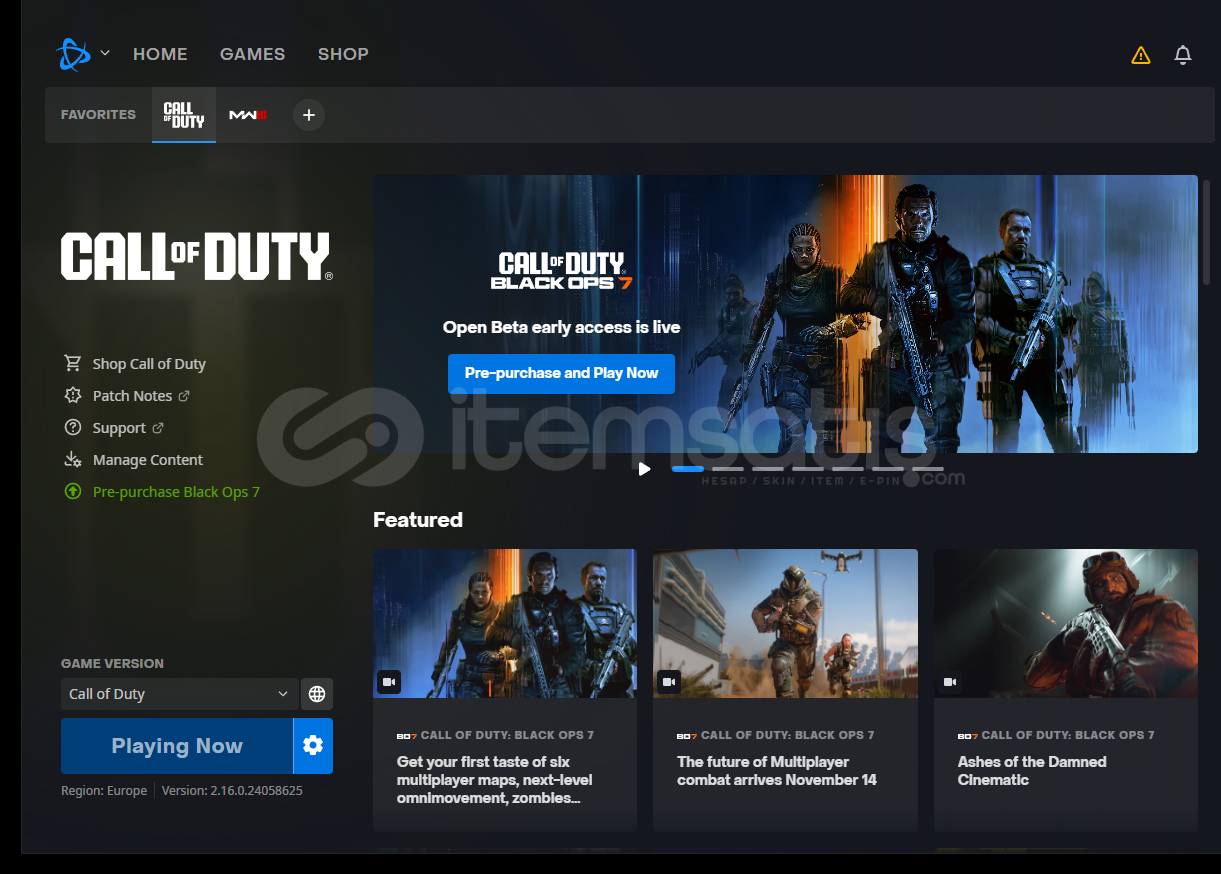The width and height of the screenshot is (1221, 874).
Task: Open game settings gear button
Action: tap(313, 746)
